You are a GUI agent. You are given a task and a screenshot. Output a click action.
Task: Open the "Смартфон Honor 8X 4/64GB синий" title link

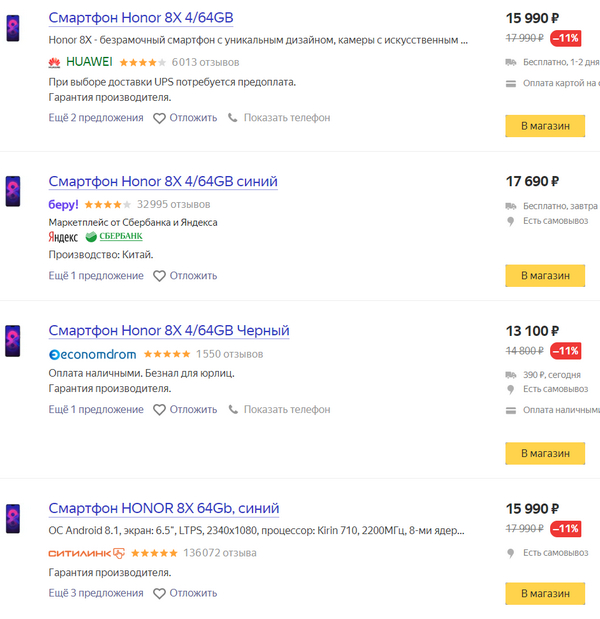pyautogui.click(x=163, y=181)
